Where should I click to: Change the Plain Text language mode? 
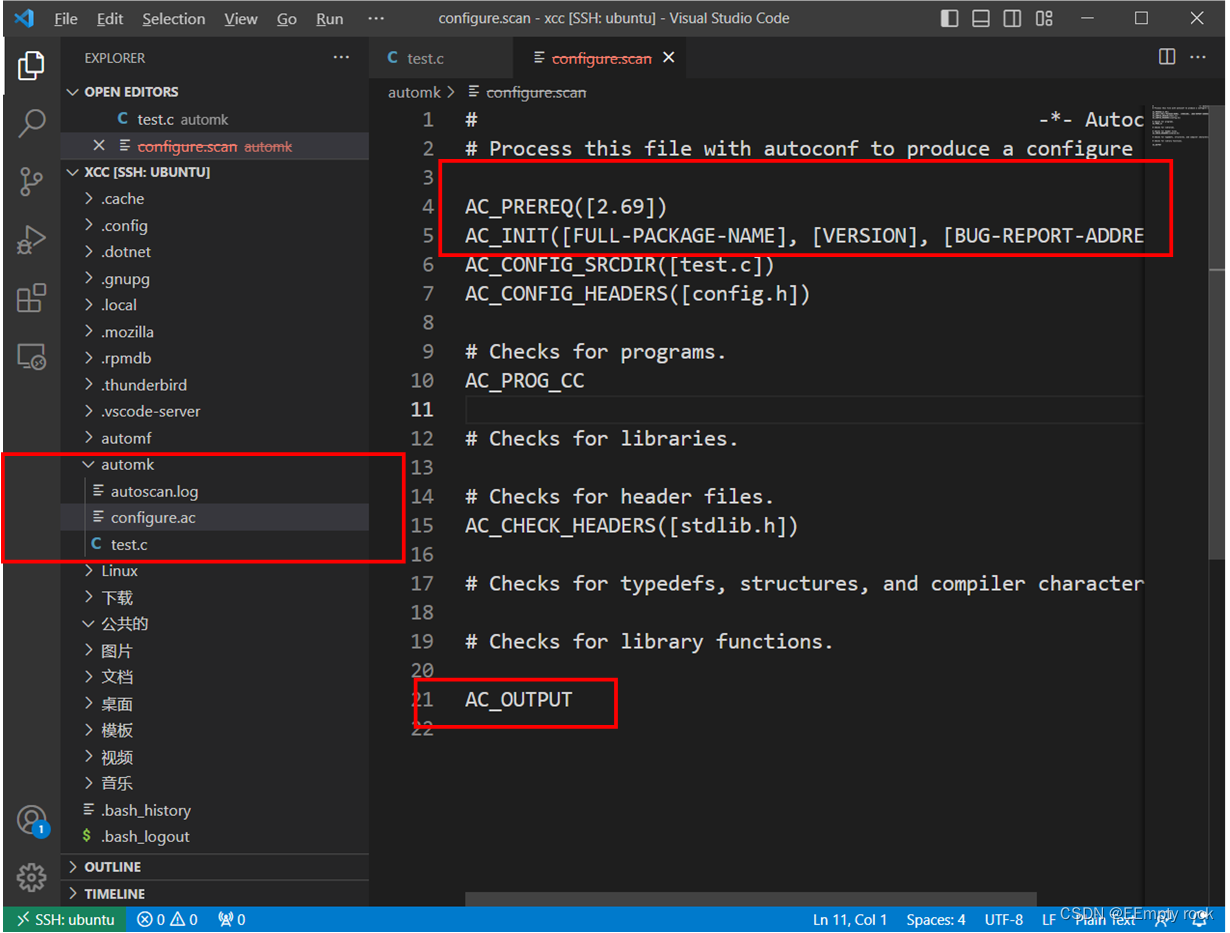pos(1106,919)
